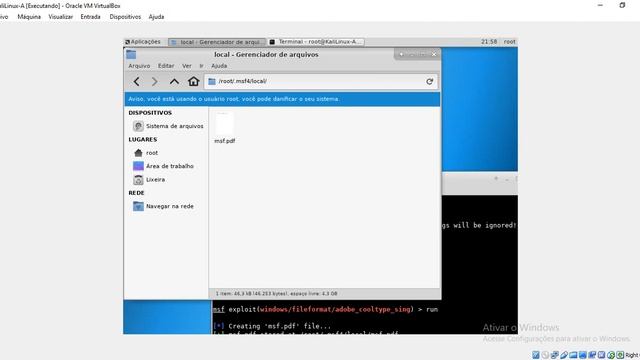Go forward with the right arrow toolbar icon
Image resolution: width=640 pixels, height=360 pixels.
pyautogui.click(x=155, y=81)
